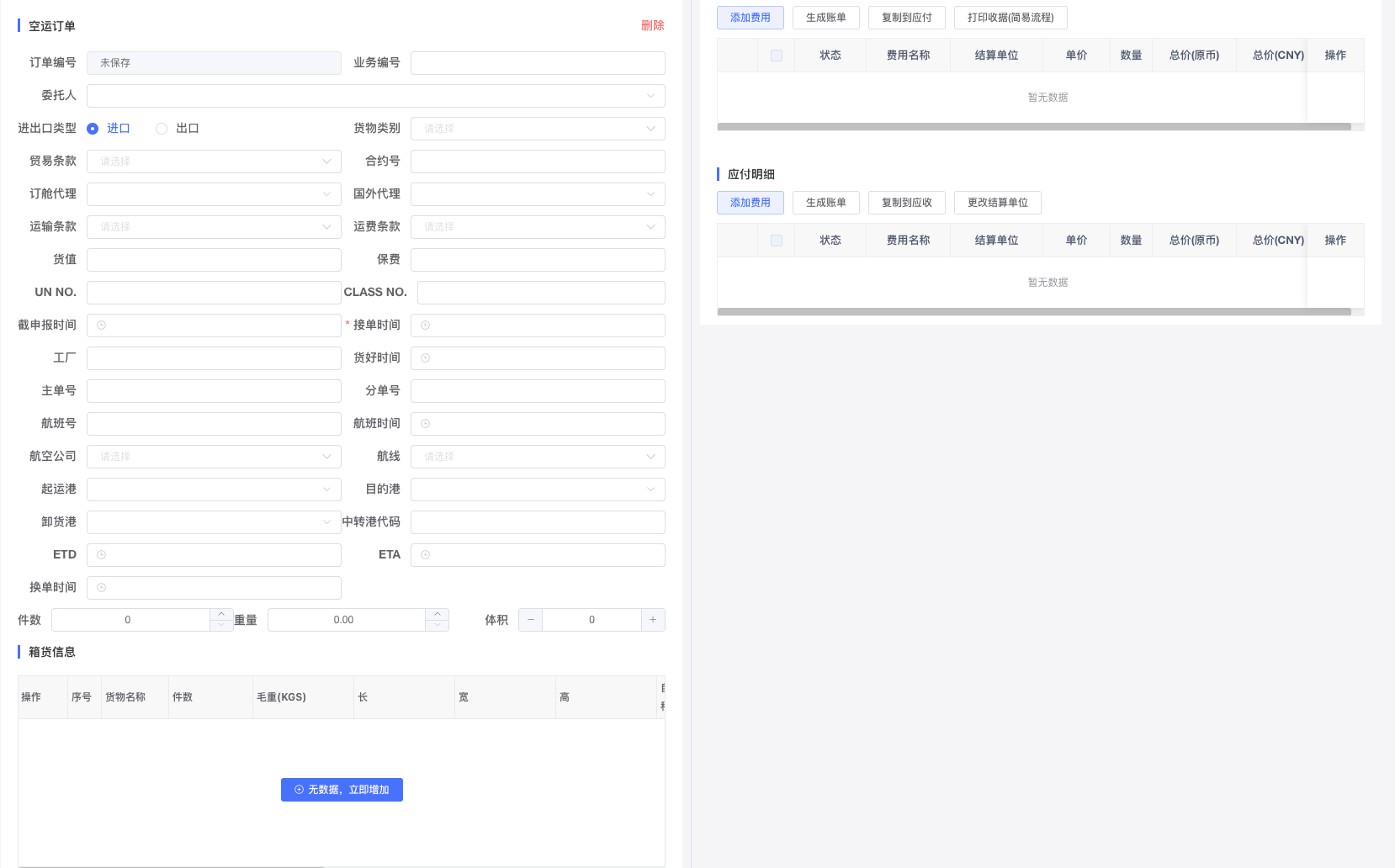Click the plus icon to increase 体积
Screen dimensions: 1395x868
[653, 620]
